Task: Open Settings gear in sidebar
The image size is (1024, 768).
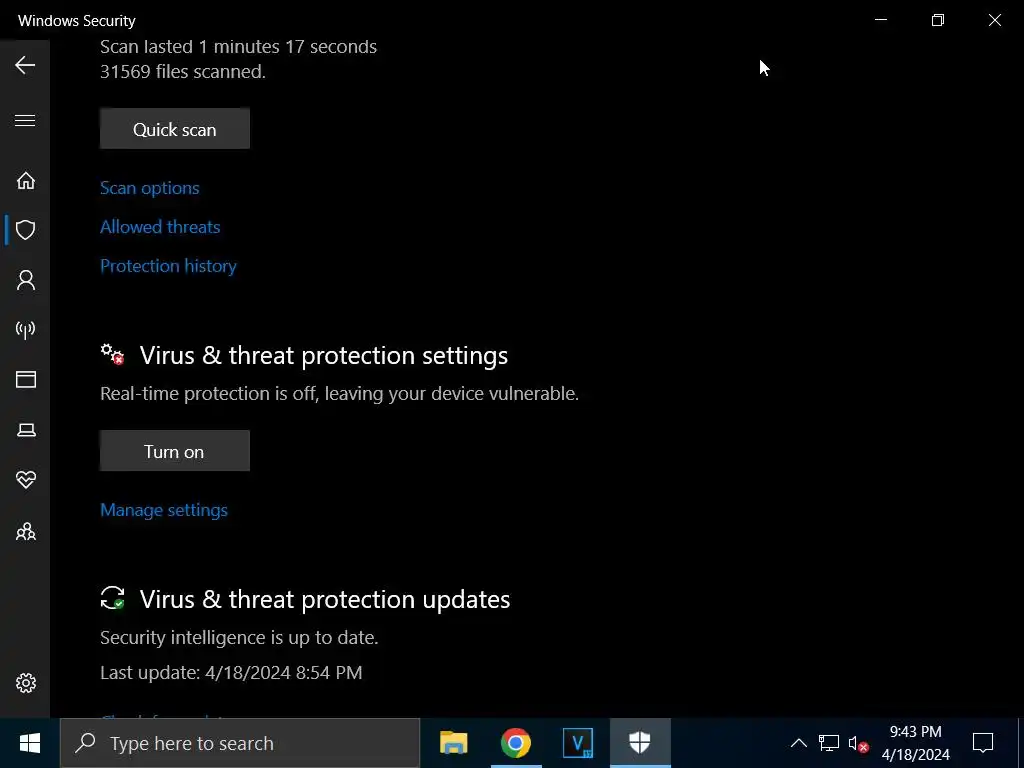Action: 25,683
